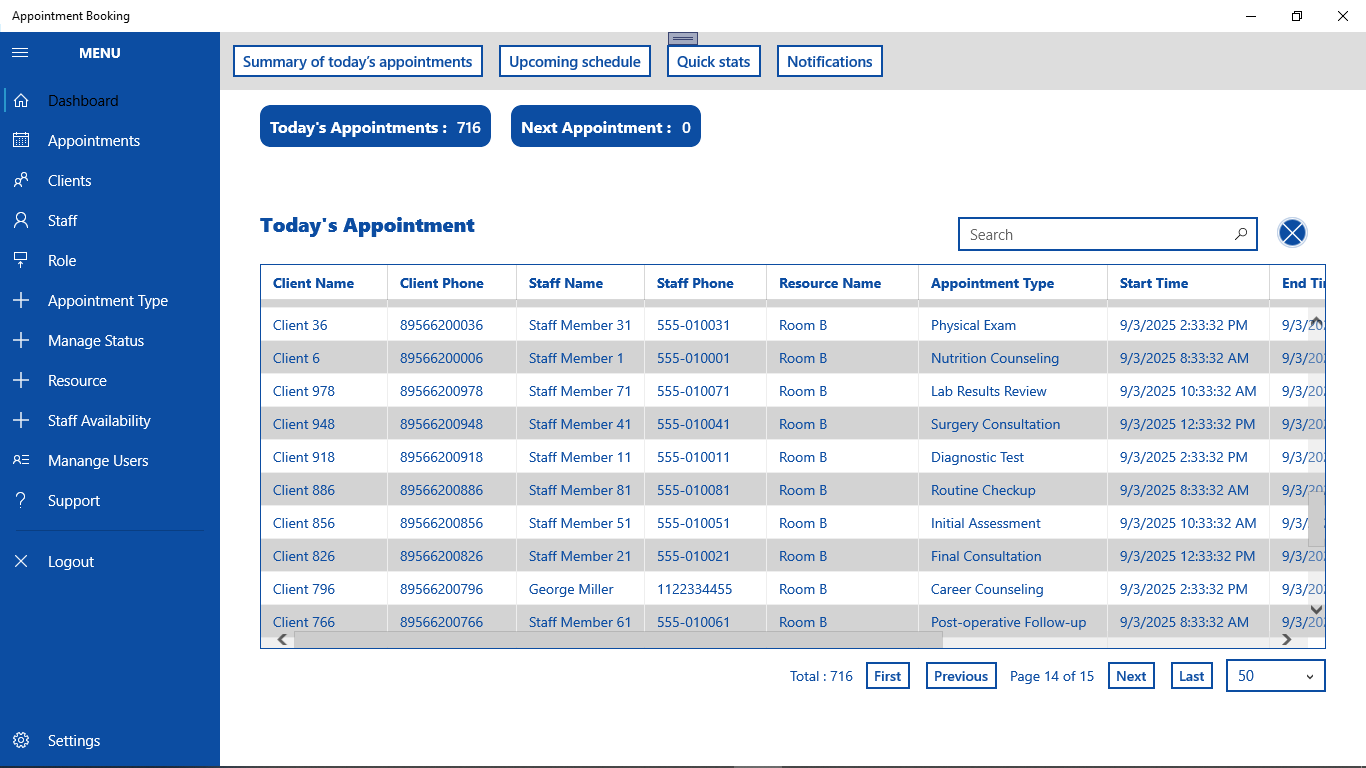Select the Clients people icon

pyautogui.click(x=21, y=181)
